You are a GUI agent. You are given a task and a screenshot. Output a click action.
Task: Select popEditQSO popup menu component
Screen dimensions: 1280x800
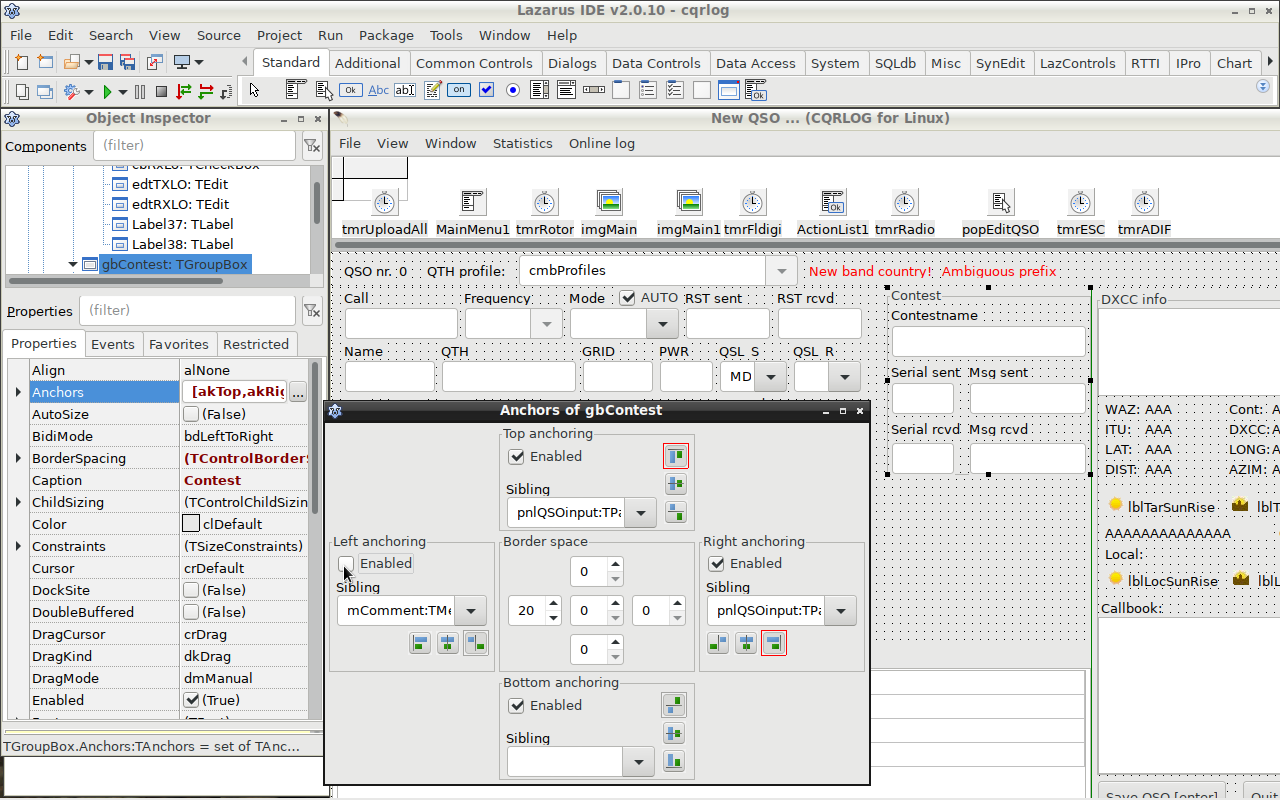(1001, 203)
